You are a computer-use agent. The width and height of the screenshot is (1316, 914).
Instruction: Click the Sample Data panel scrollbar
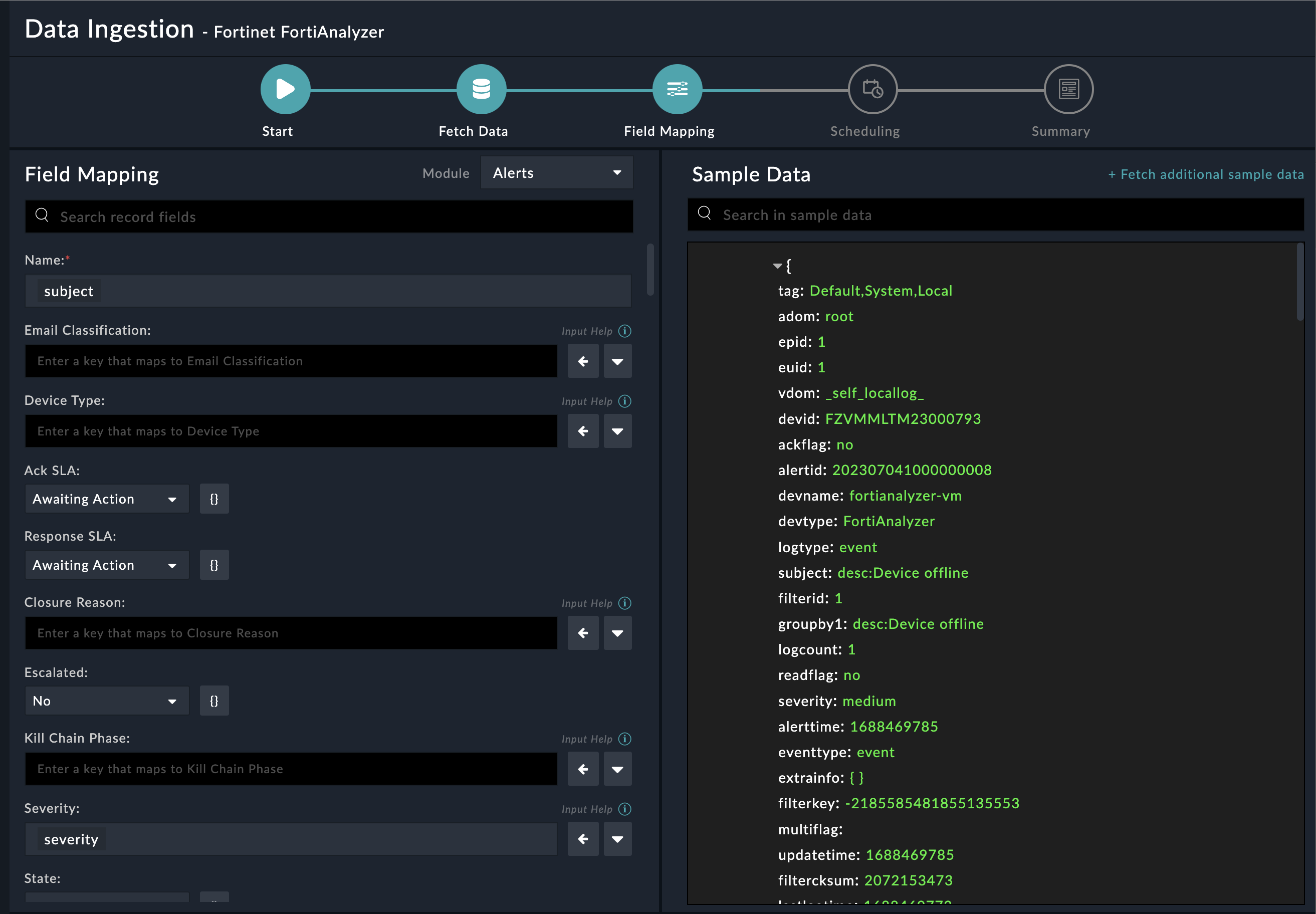[x=1300, y=282]
